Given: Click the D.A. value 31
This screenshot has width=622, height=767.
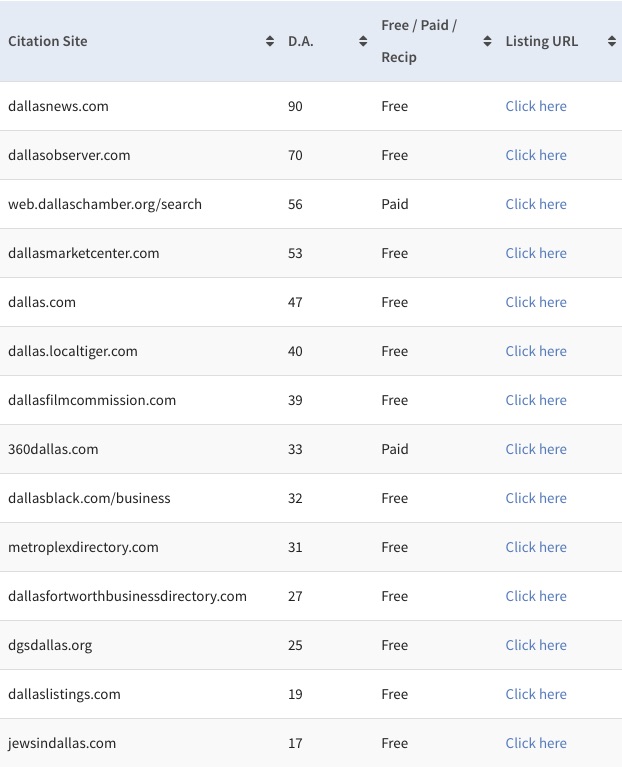Looking at the screenshot, I should click(x=295, y=547).
